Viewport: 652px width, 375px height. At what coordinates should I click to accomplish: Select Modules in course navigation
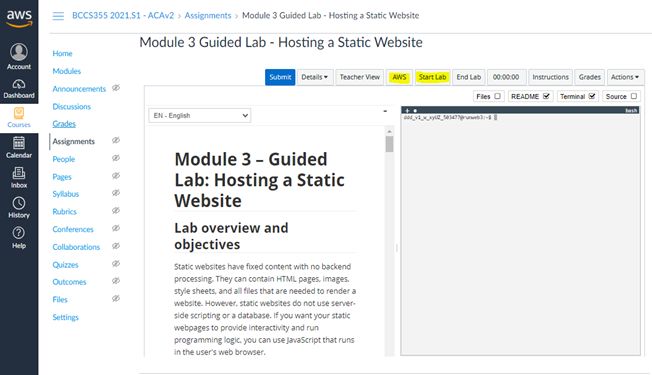pyautogui.click(x=67, y=71)
